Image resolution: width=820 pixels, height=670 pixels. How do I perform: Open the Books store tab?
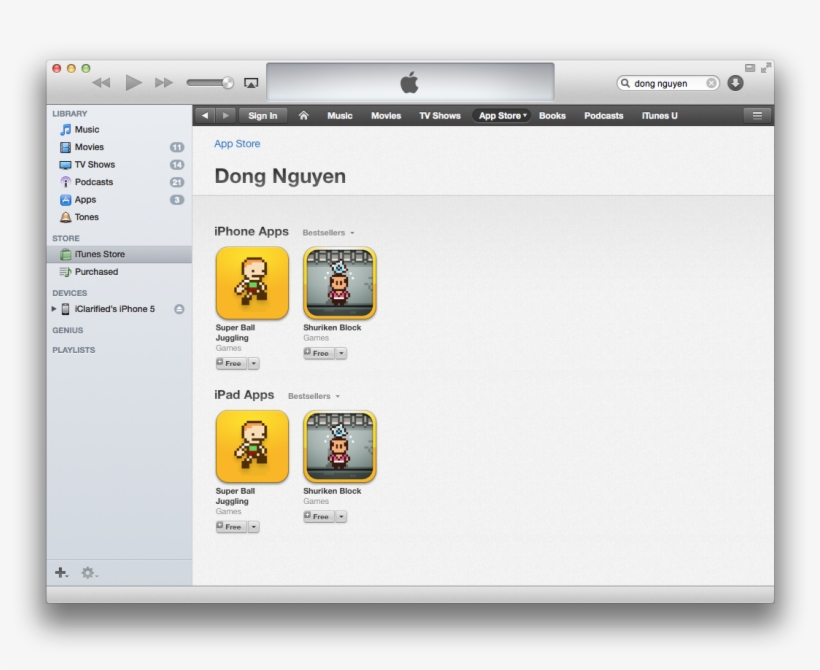(552, 116)
